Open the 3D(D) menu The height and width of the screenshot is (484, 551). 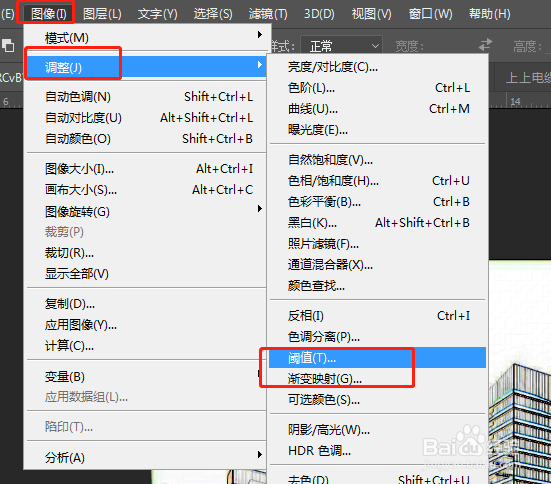(x=319, y=14)
